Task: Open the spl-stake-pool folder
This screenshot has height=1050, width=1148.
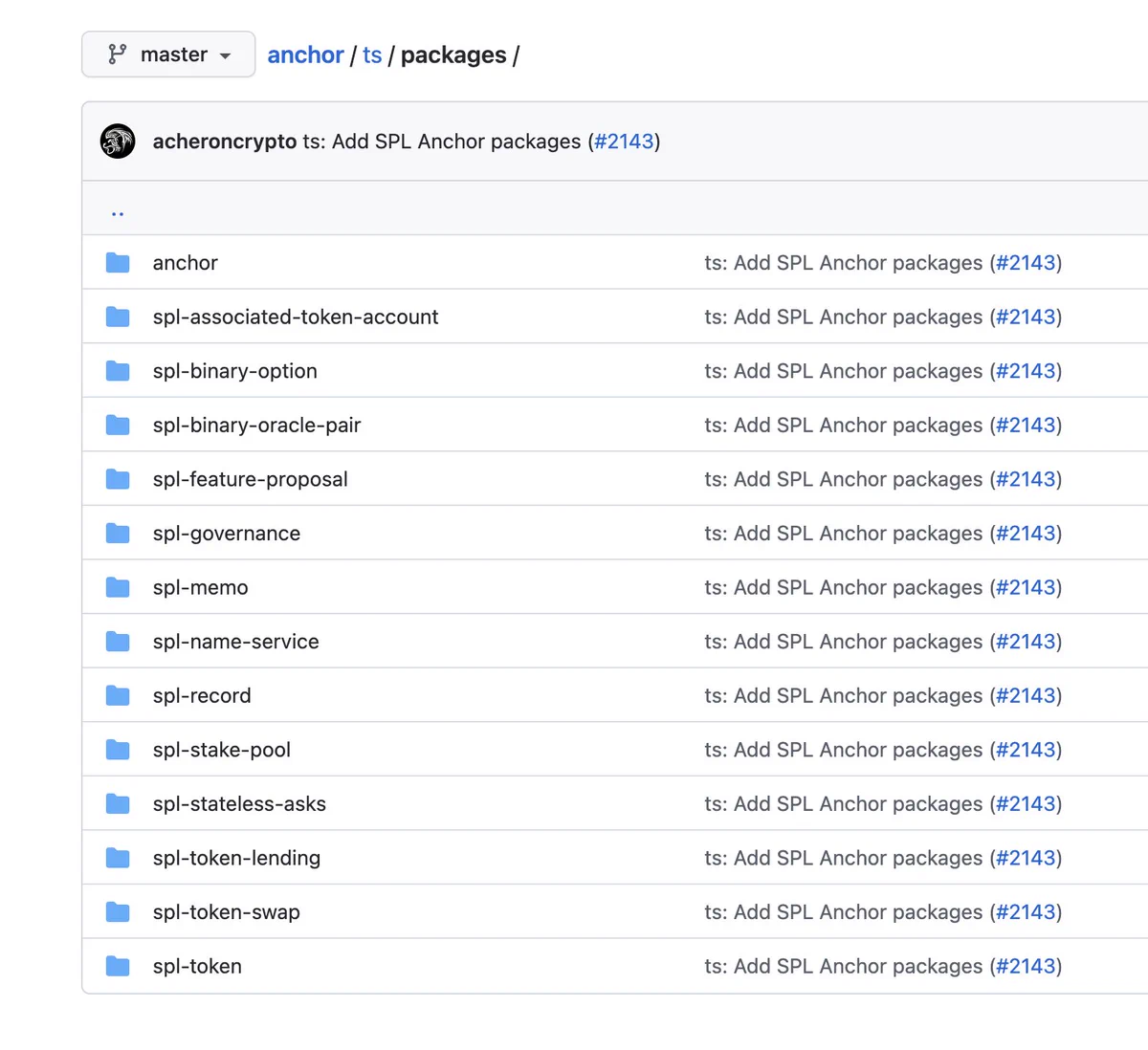Action: coord(222,750)
